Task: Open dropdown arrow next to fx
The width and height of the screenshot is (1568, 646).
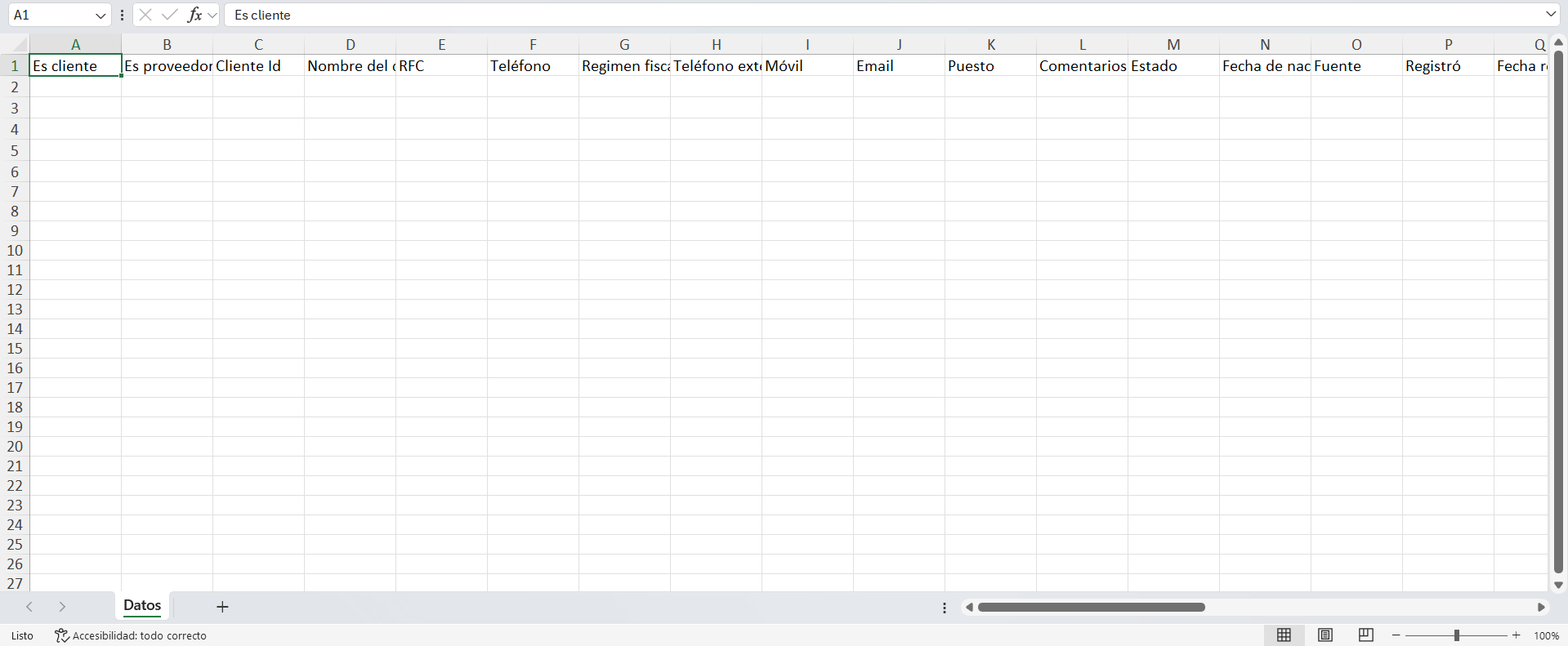Action: pos(212,16)
